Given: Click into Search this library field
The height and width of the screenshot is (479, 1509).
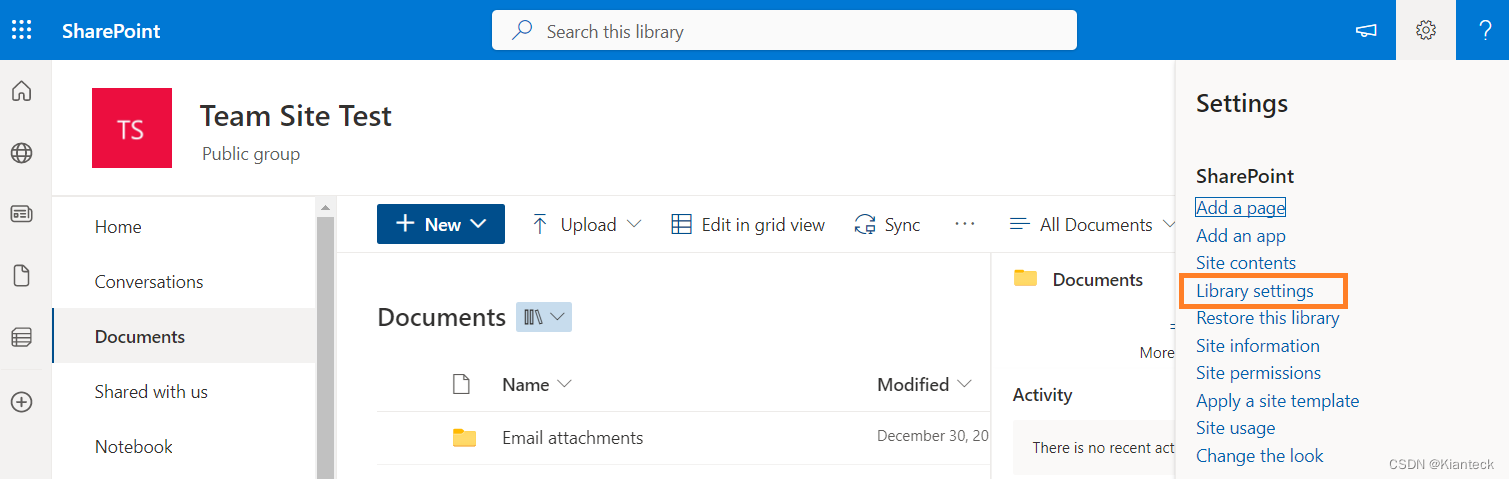Looking at the screenshot, I should point(784,30).
